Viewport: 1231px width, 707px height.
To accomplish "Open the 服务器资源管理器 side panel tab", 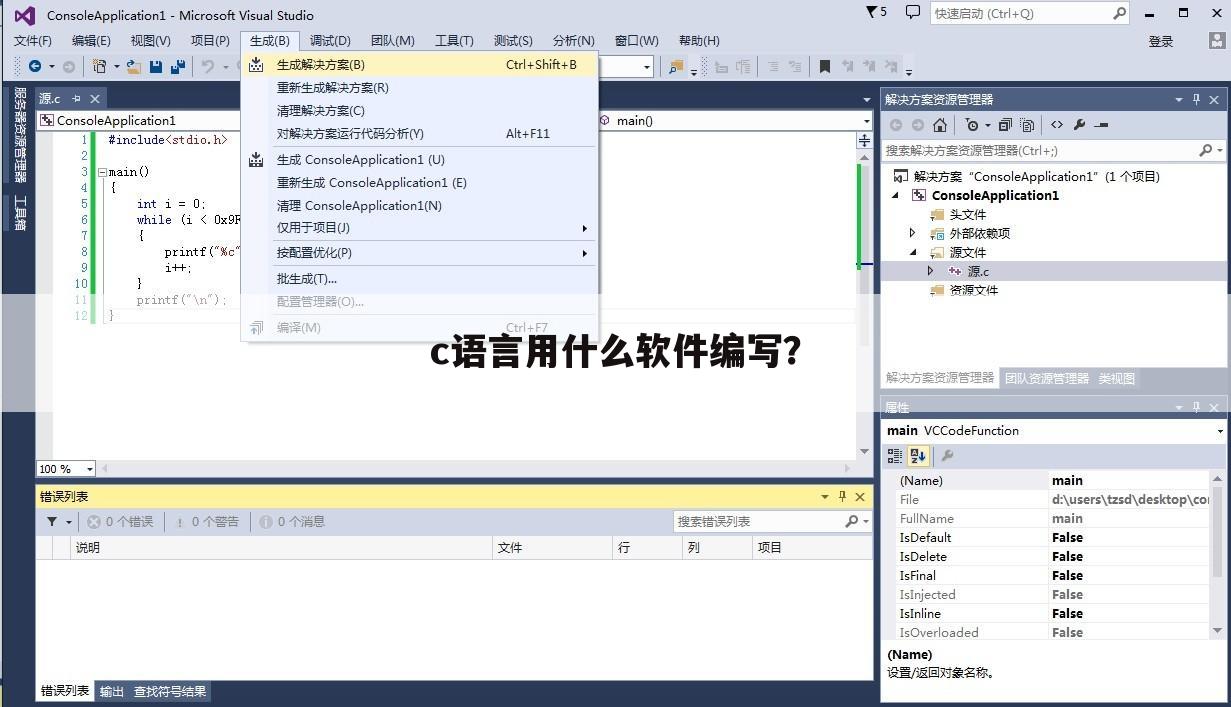I will 20,134.
